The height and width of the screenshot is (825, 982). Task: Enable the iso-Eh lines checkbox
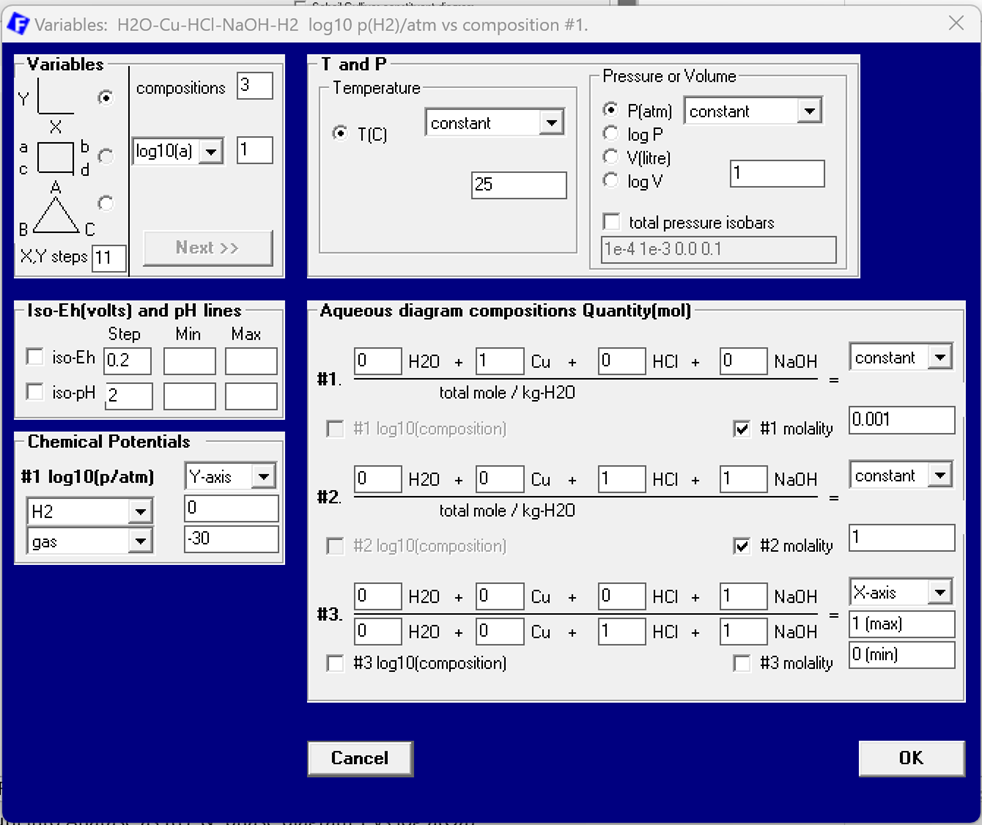click(x=35, y=357)
